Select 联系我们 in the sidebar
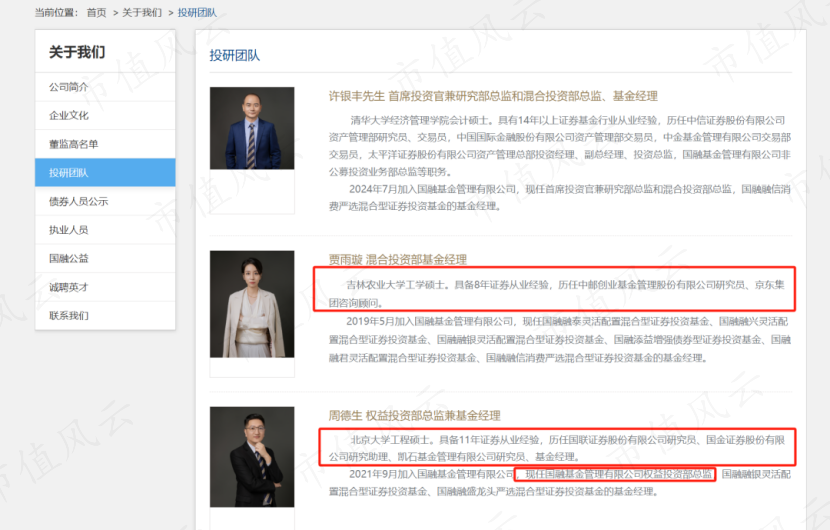 pyautogui.click(x=105, y=316)
